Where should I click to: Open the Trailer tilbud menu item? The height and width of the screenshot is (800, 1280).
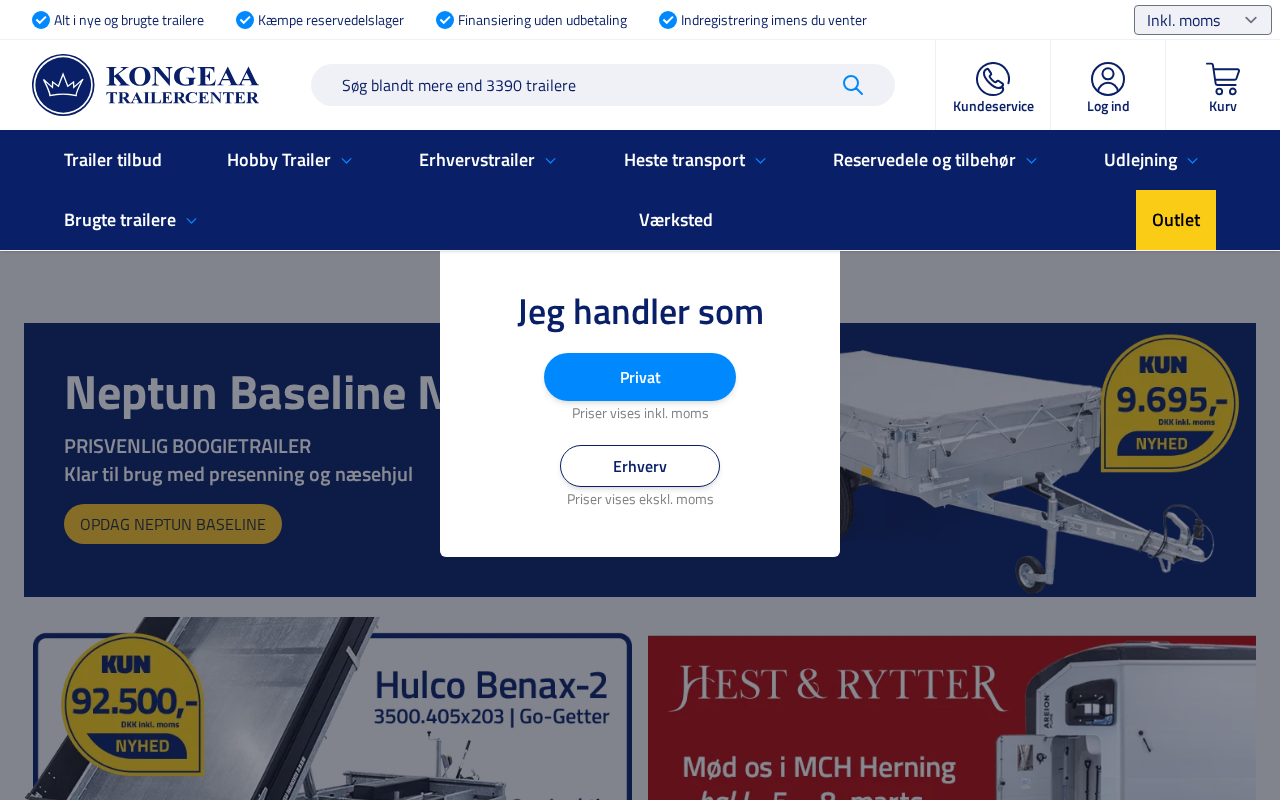pyautogui.click(x=113, y=160)
